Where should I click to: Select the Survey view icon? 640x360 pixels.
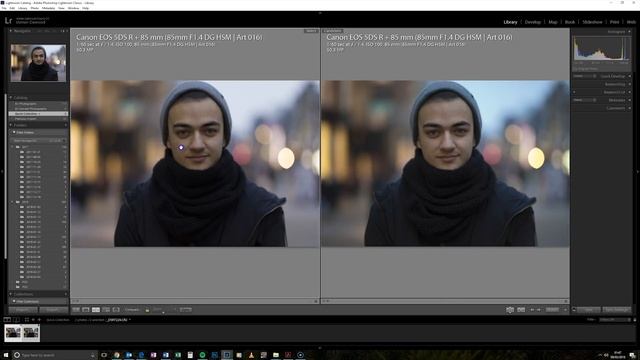tap(106, 310)
